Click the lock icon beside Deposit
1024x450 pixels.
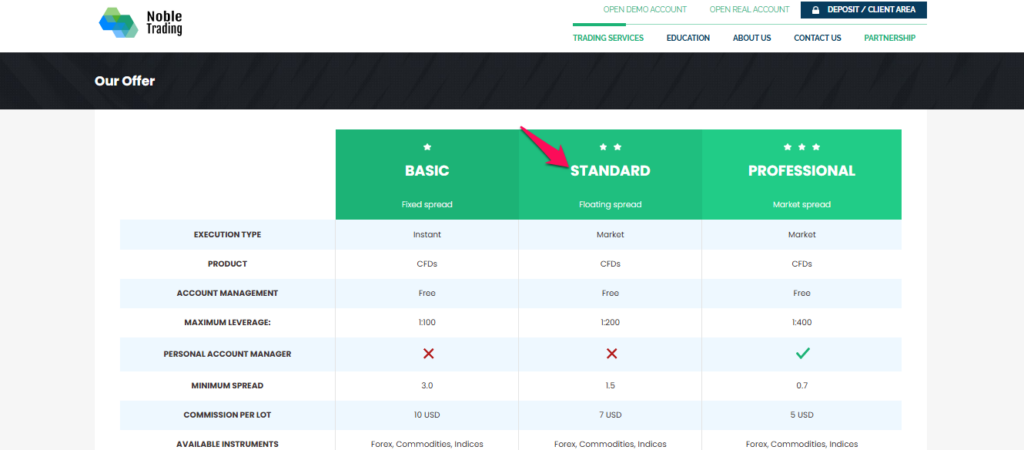[x=816, y=10]
